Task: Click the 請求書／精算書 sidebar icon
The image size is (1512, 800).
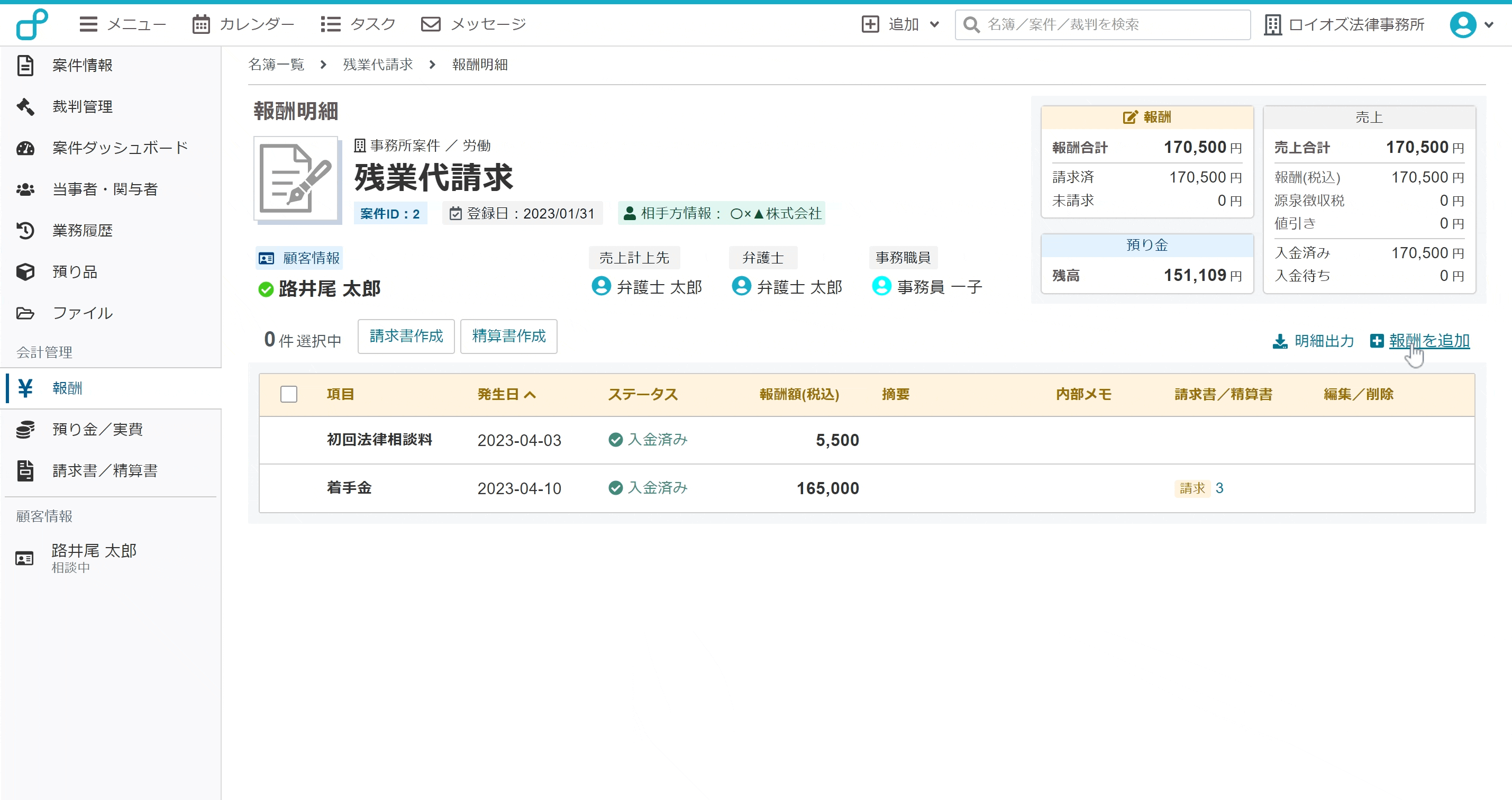Action: (28, 470)
